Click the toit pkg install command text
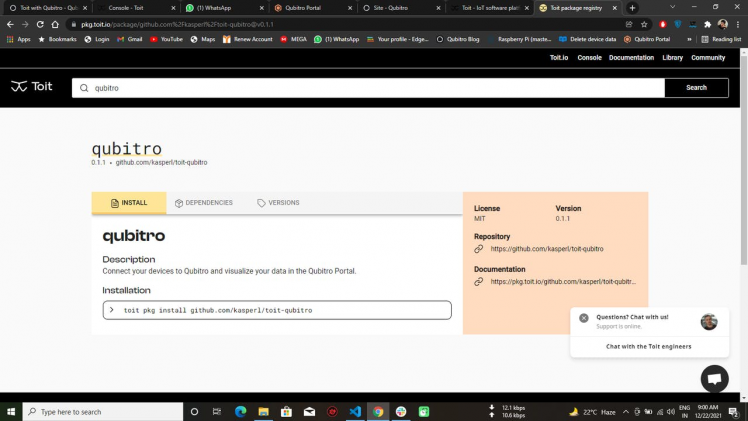This screenshot has height=421, width=748. click(218, 310)
